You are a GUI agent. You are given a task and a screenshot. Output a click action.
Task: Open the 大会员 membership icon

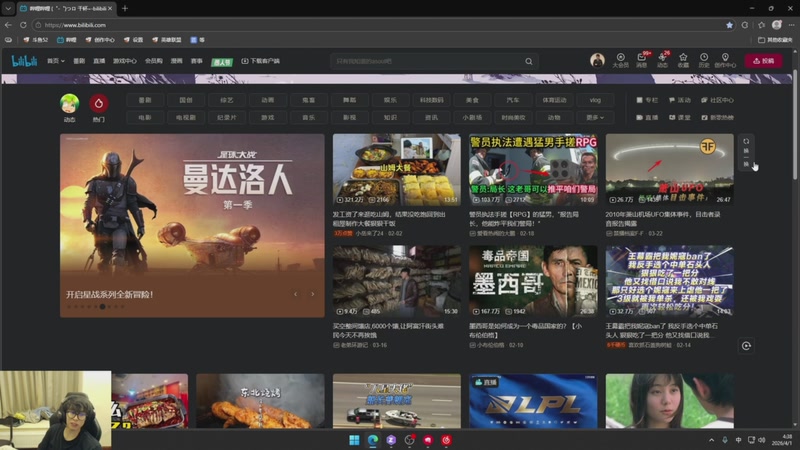[x=620, y=60]
